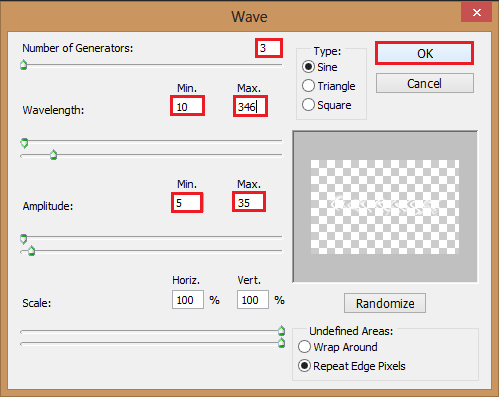Screen dimensions: 499x397
Task: Click the wave effect preview thumbnail
Action: tap(385, 207)
